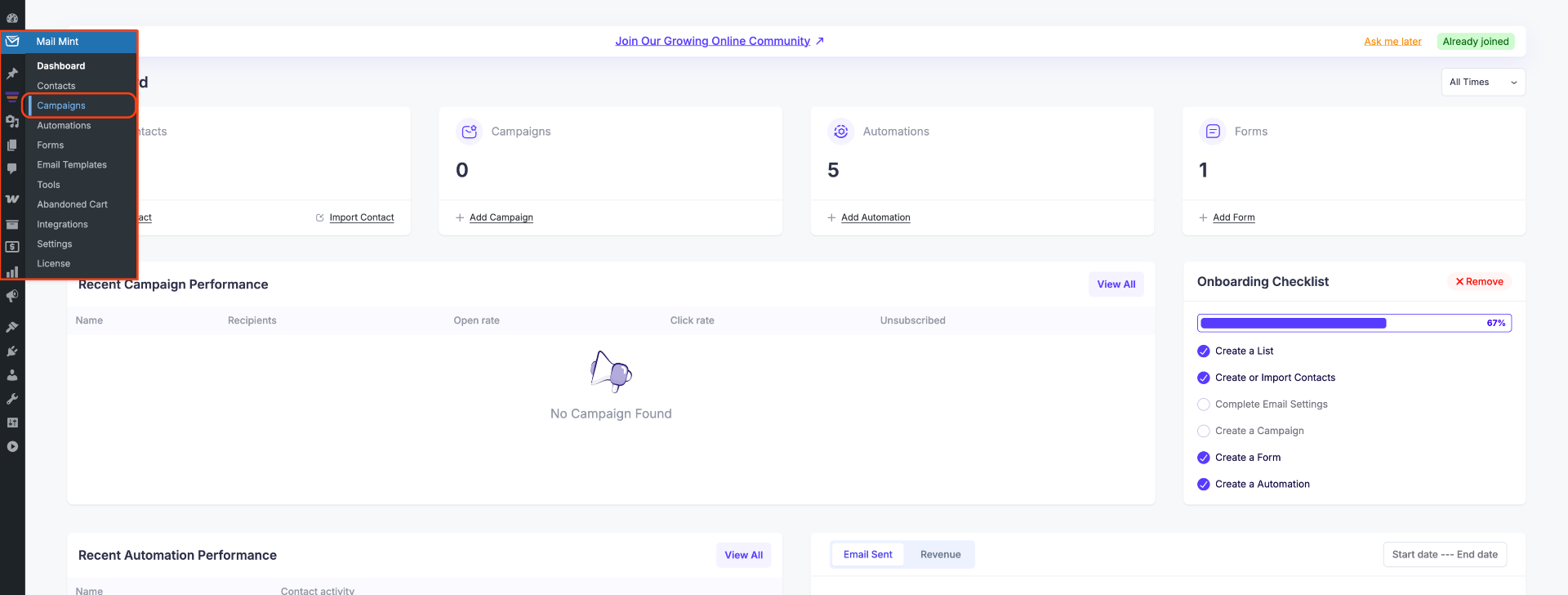Remove the Onboarding Checklist
Image resolution: width=1568 pixels, height=595 pixels.
tap(1479, 281)
